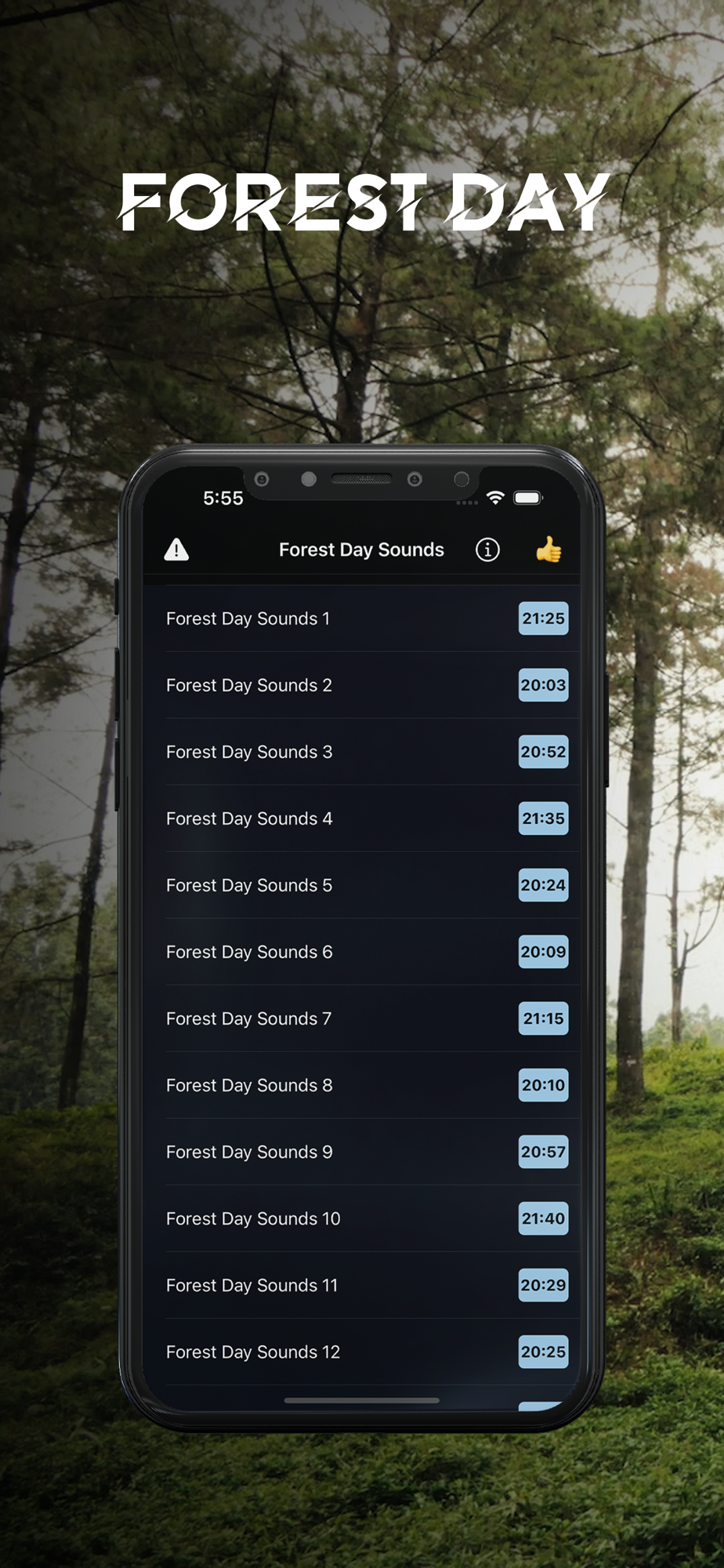Tap the 20:03 duration badge
The width and height of the screenshot is (724, 1568).
click(544, 685)
